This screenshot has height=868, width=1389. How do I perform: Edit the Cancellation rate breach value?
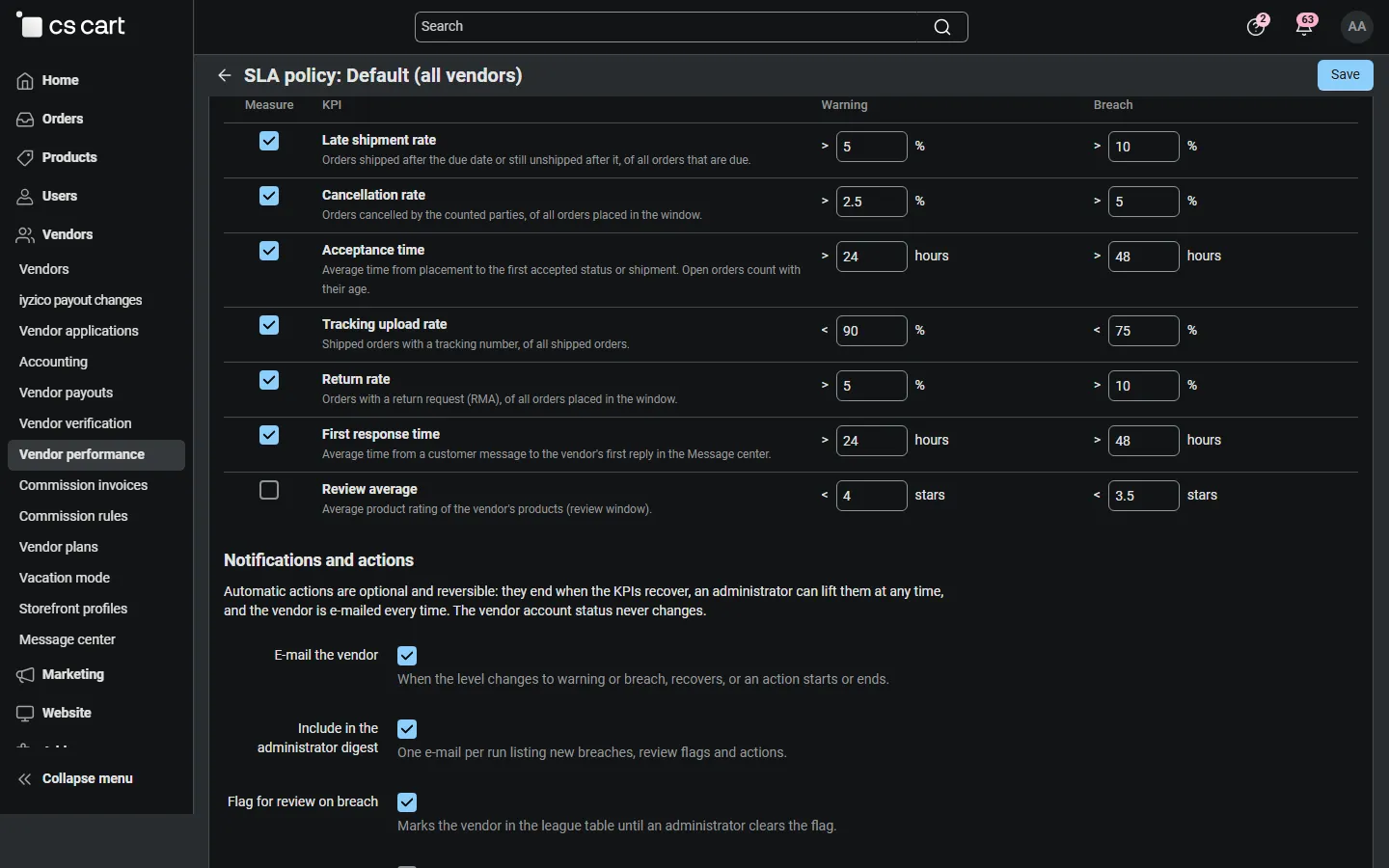[x=1144, y=202]
